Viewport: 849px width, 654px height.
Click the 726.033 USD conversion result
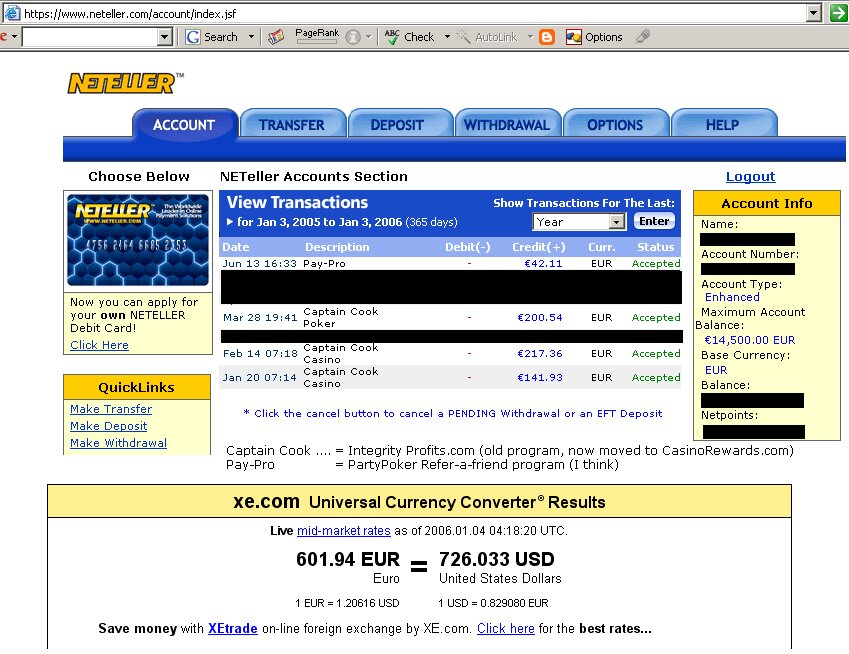[x=497, y=559]
